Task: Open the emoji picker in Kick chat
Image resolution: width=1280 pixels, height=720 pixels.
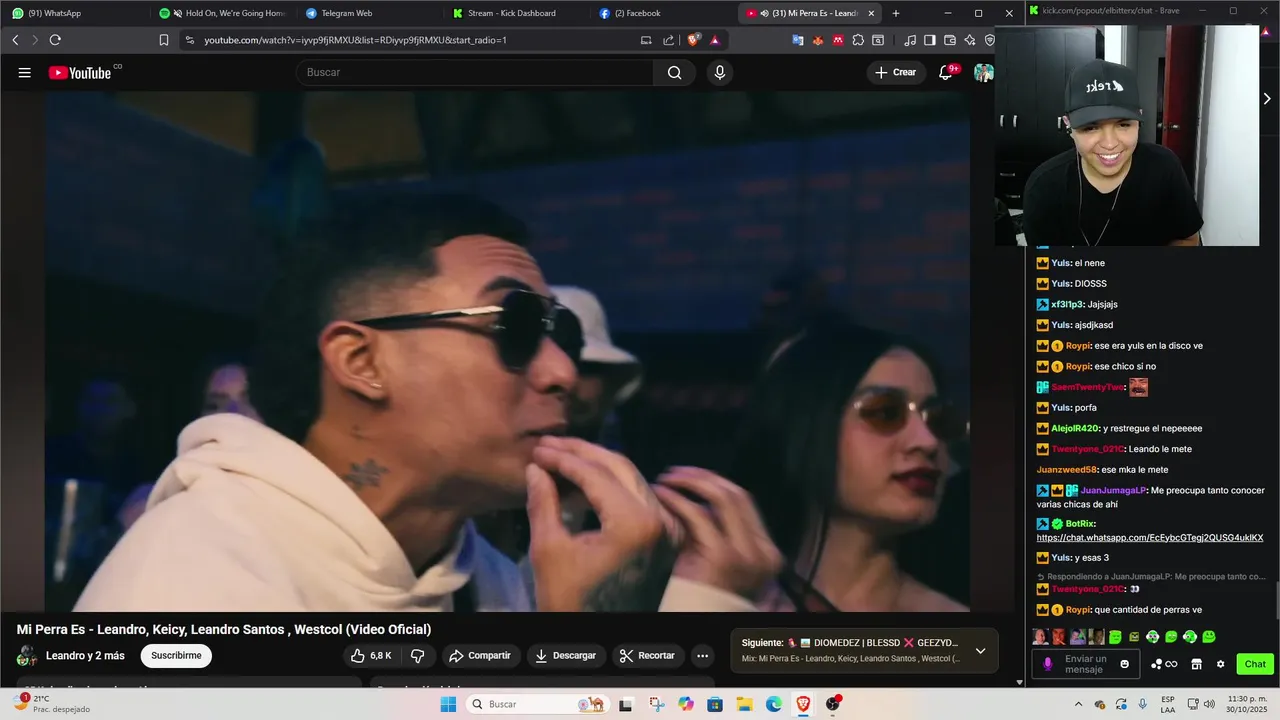Action: click(1125, 664)
